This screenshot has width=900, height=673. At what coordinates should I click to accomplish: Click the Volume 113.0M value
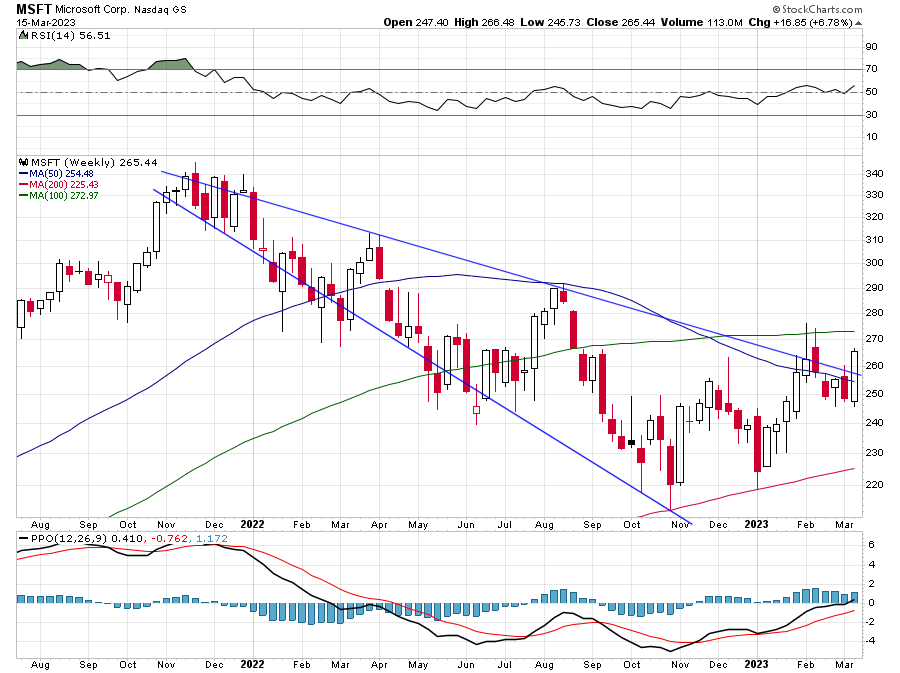[x=701, y=22]
